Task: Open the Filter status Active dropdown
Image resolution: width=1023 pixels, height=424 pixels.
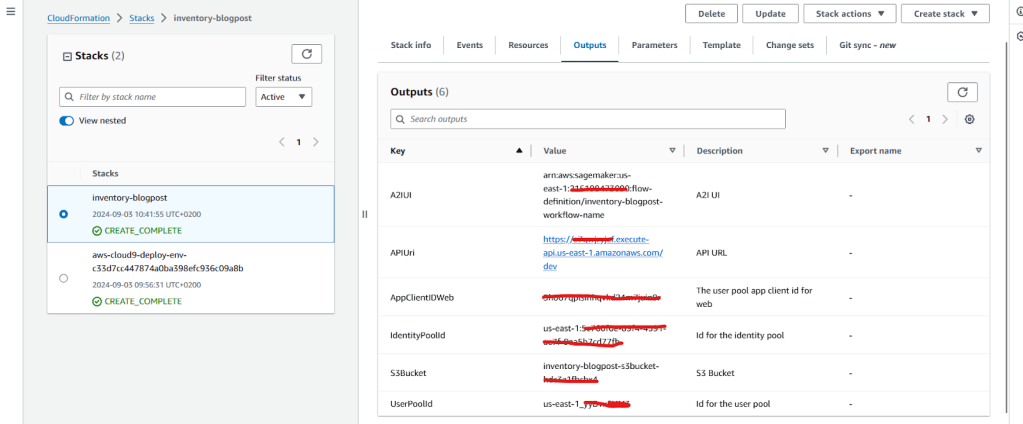Action: coord(284,97)
